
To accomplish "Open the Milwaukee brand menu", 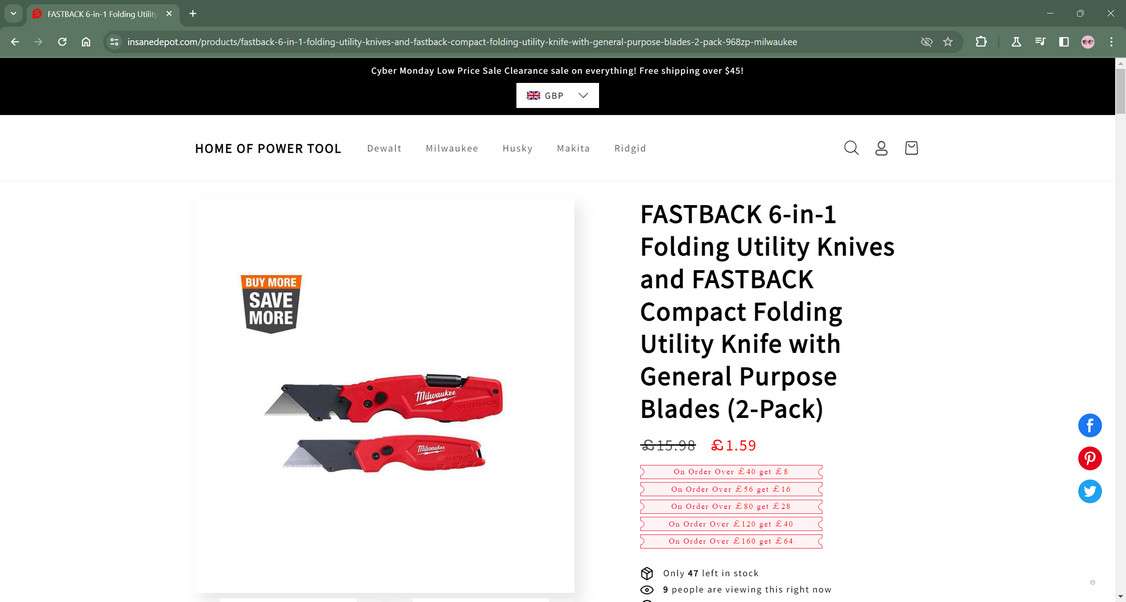I will 452,148.
